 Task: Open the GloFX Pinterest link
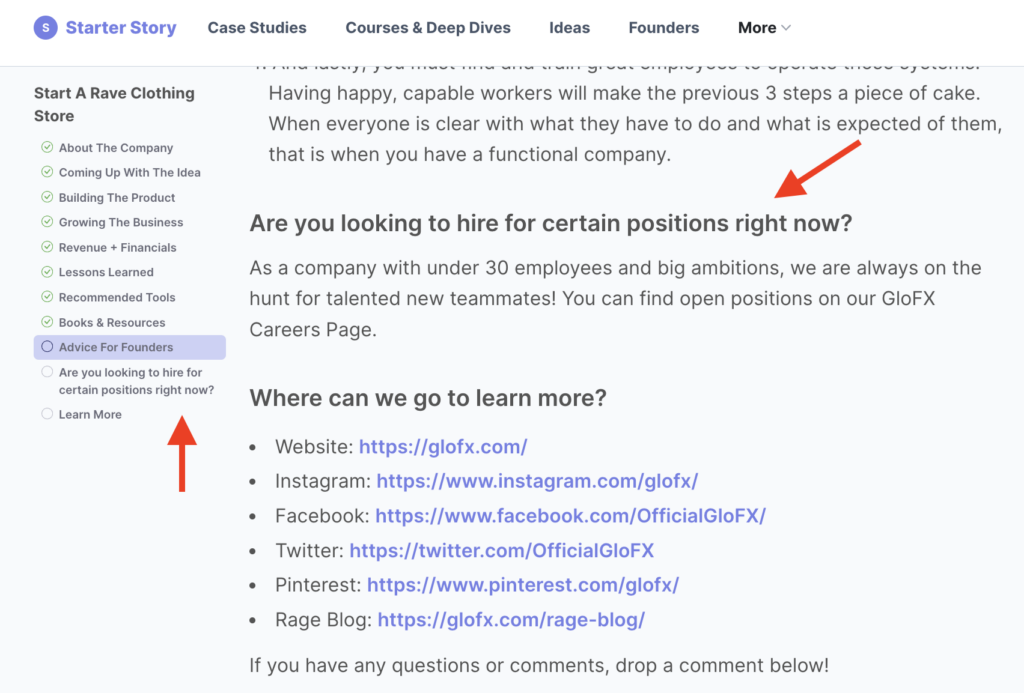pos(522,585)
